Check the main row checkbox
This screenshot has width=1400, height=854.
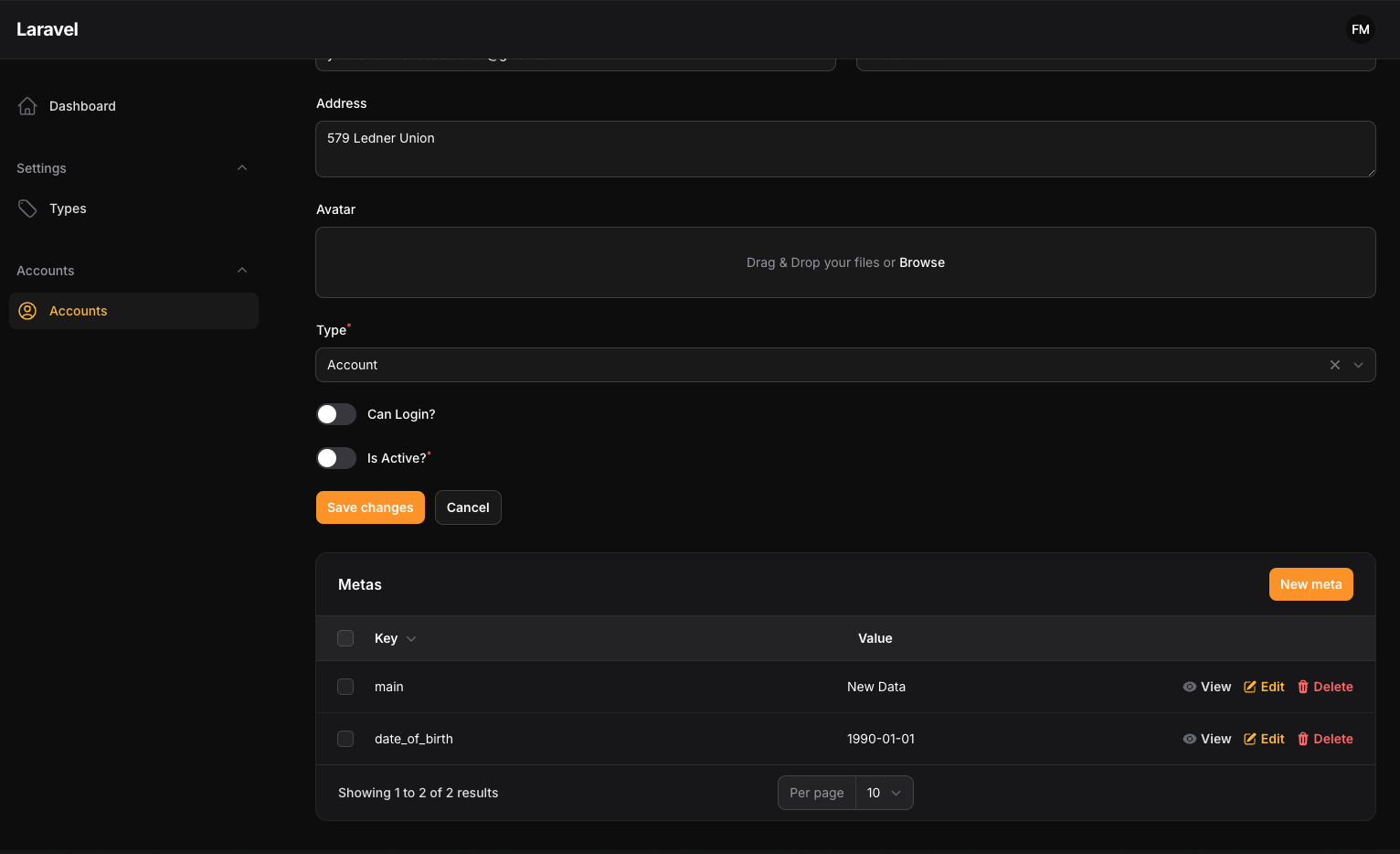point(345,687)
